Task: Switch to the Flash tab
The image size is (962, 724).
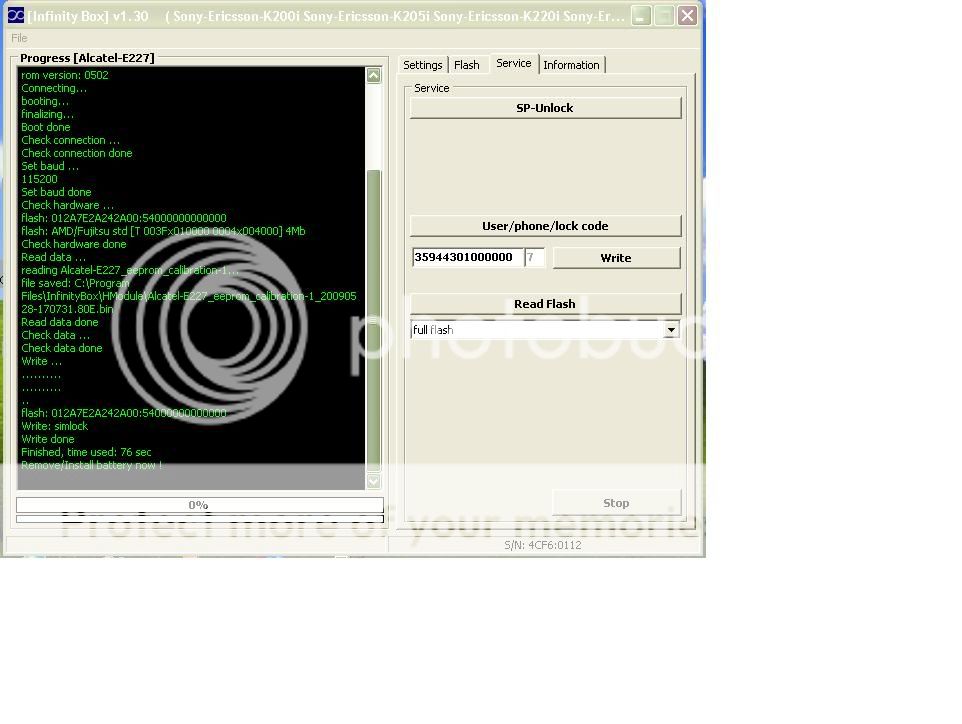Action: coord(467,65)
